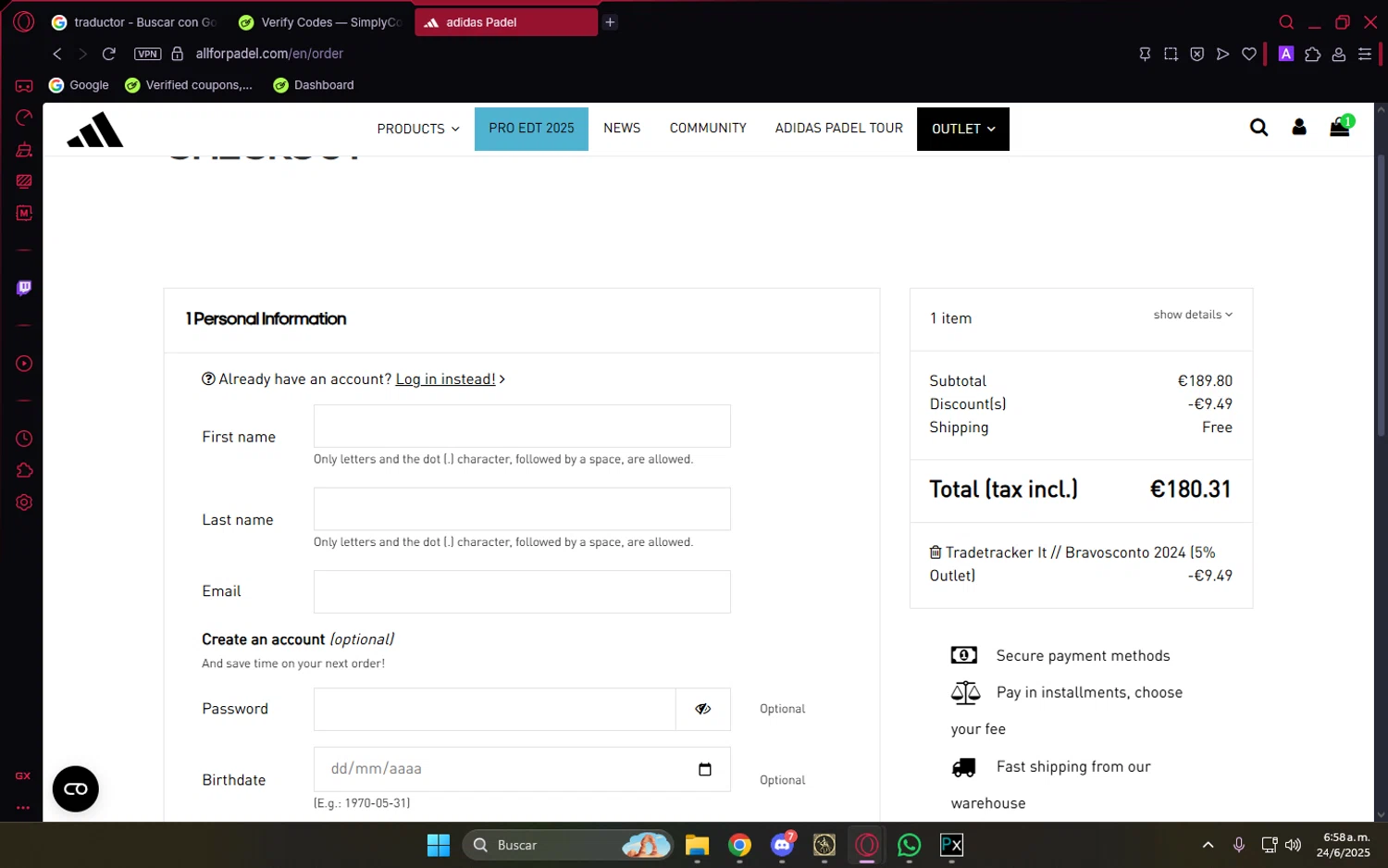Click the Log in instead link

445,379
